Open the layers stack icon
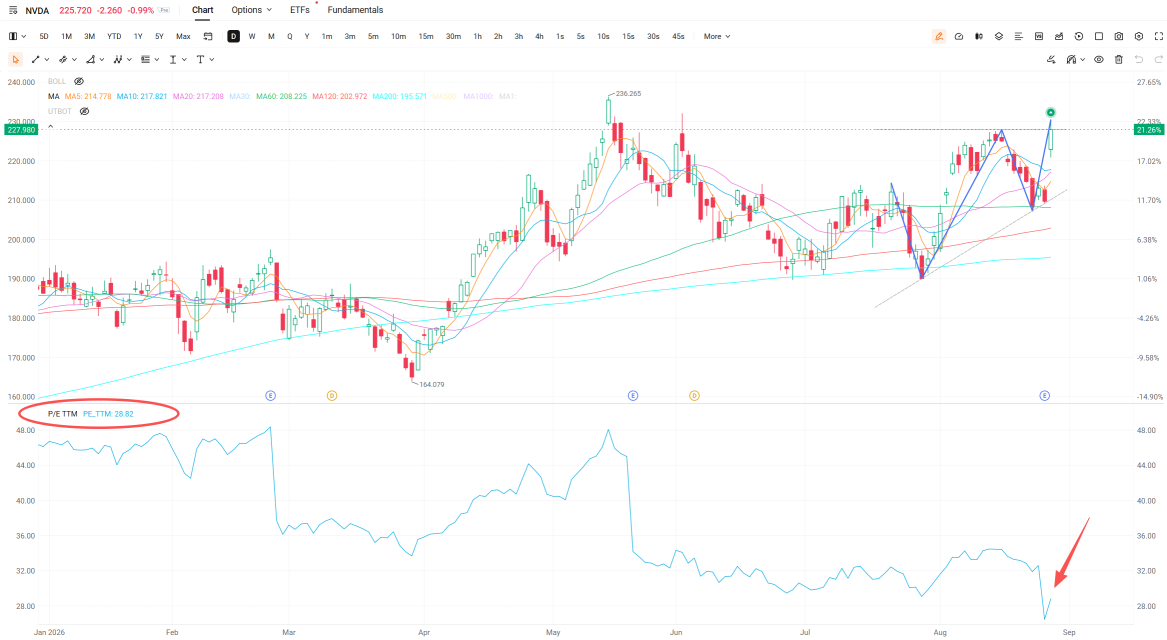The width and height of the screenshot is (1167, 640). tap(999, 36)
